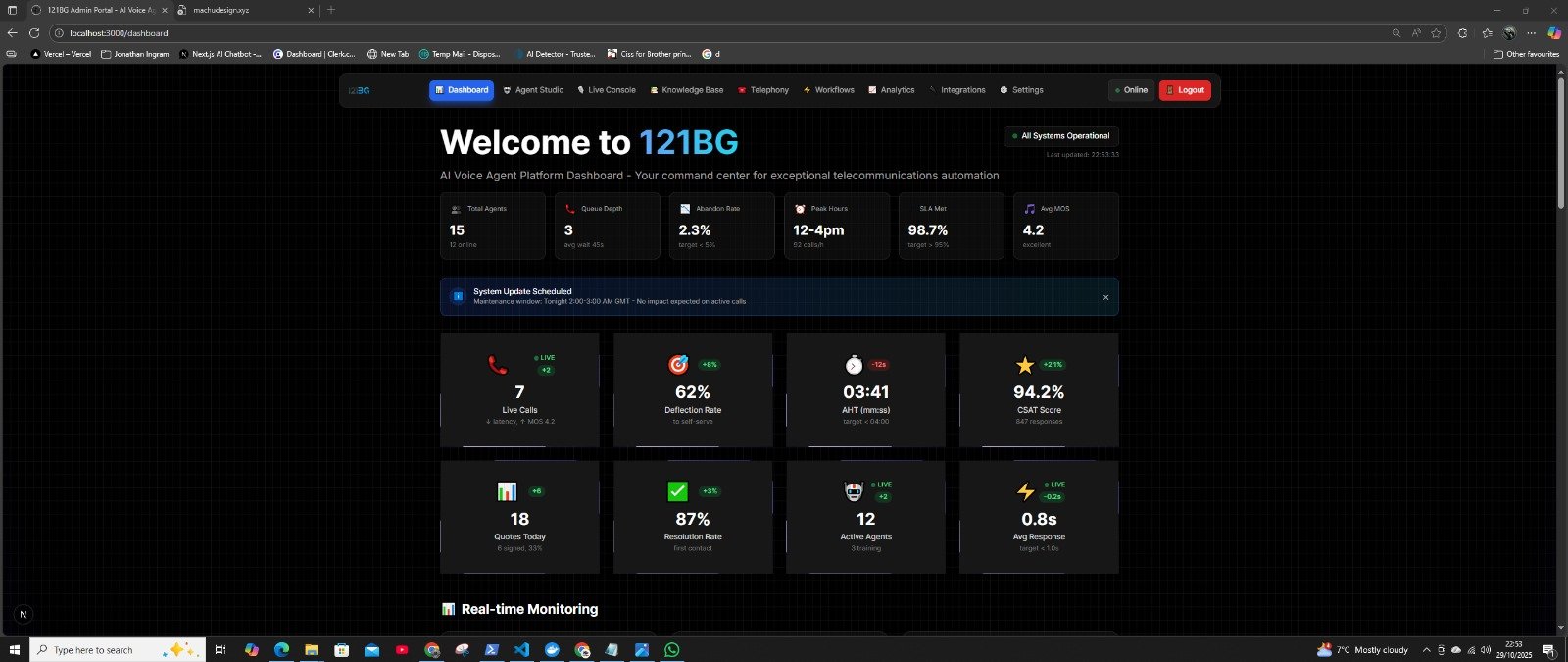This screenshot has height=662, width=1568.
Task: Open the Vercel bookmark
Action: tap(62, 54)
